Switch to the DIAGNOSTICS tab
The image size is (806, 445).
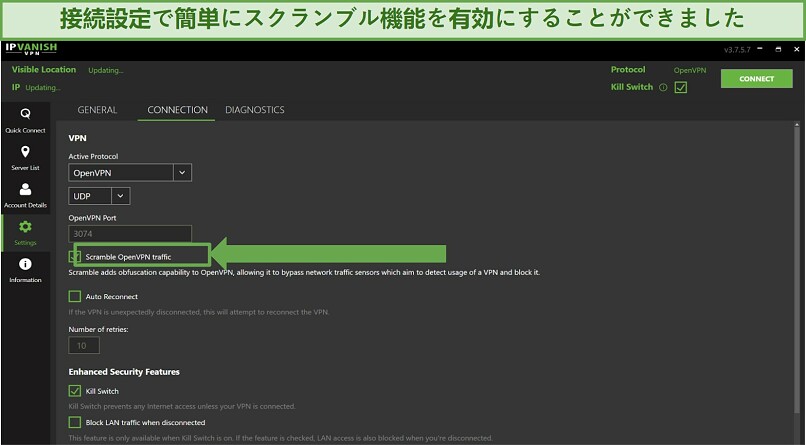point(254,110)
